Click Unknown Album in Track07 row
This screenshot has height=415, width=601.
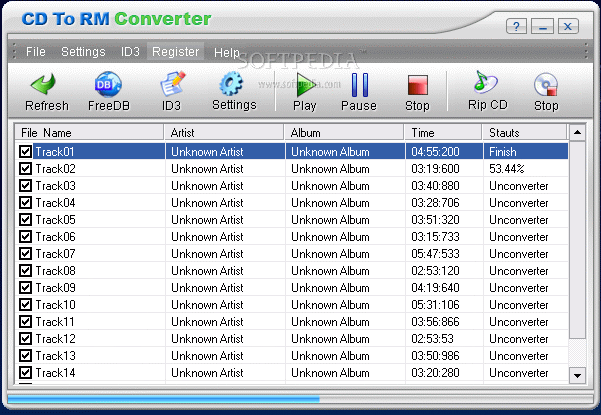[330, 254]
